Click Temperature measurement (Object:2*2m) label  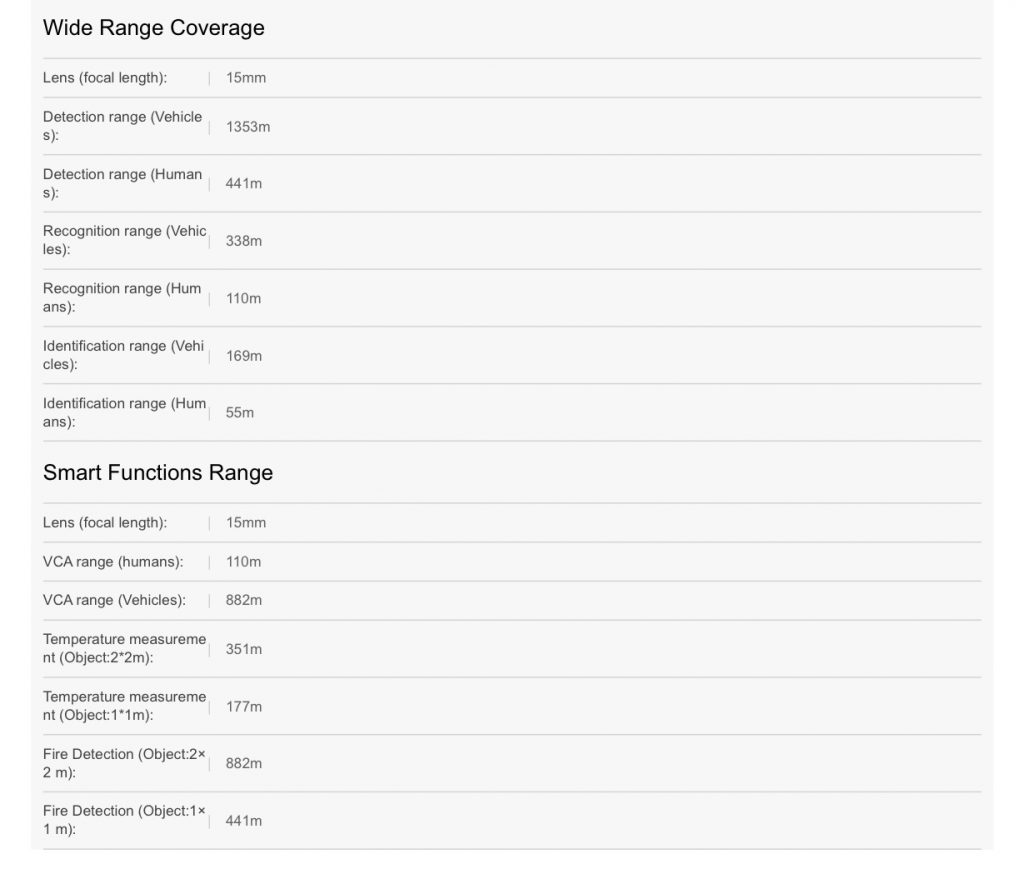(x=124, y=648)
